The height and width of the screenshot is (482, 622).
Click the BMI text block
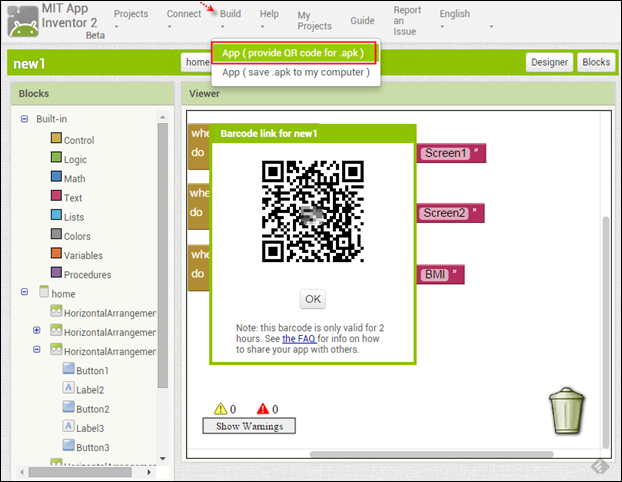(x=440, y=275)
